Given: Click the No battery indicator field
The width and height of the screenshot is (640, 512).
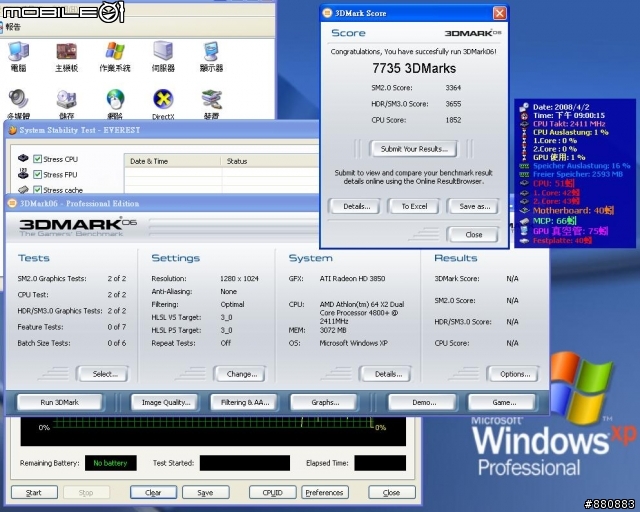Looking at the screenshot, I should pyautogui.click(x=111, y=463).
